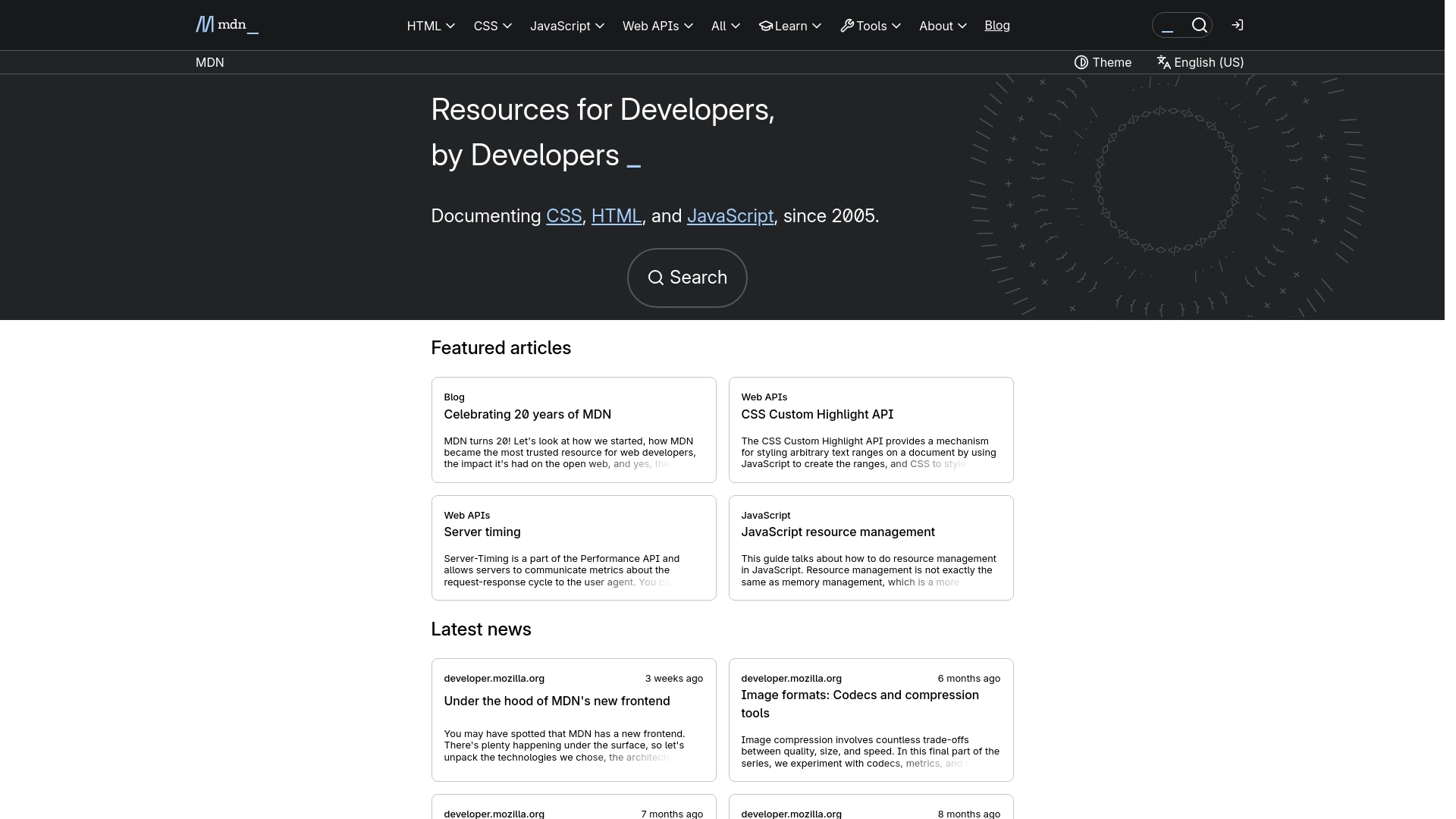
Task: Expand the Learn menu chevron
Action: point(817,26)
